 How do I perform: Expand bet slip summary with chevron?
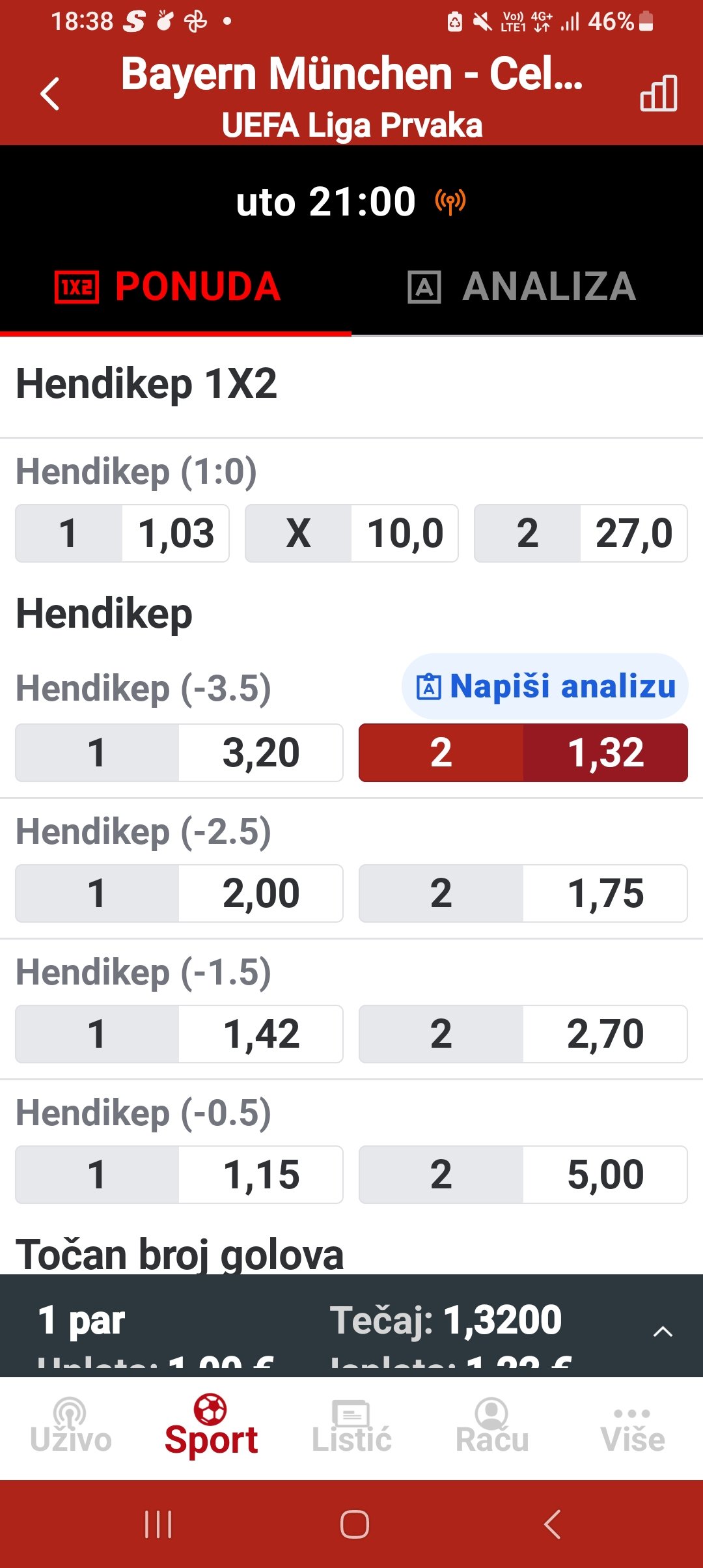coord(663,1332)
